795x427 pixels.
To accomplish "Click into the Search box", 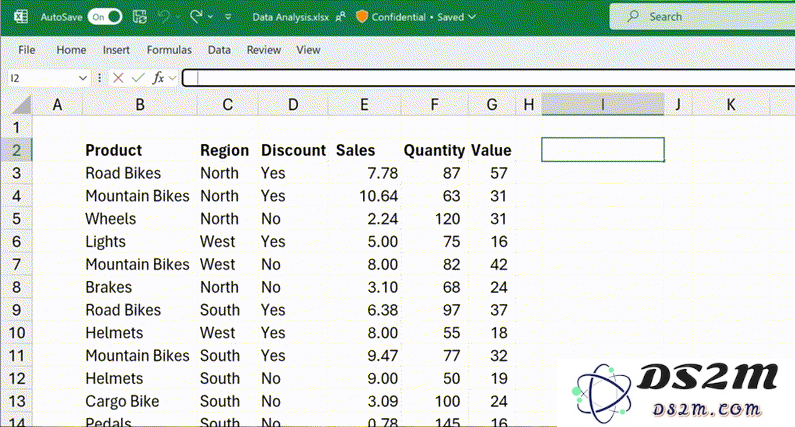I will coord(702,17).
